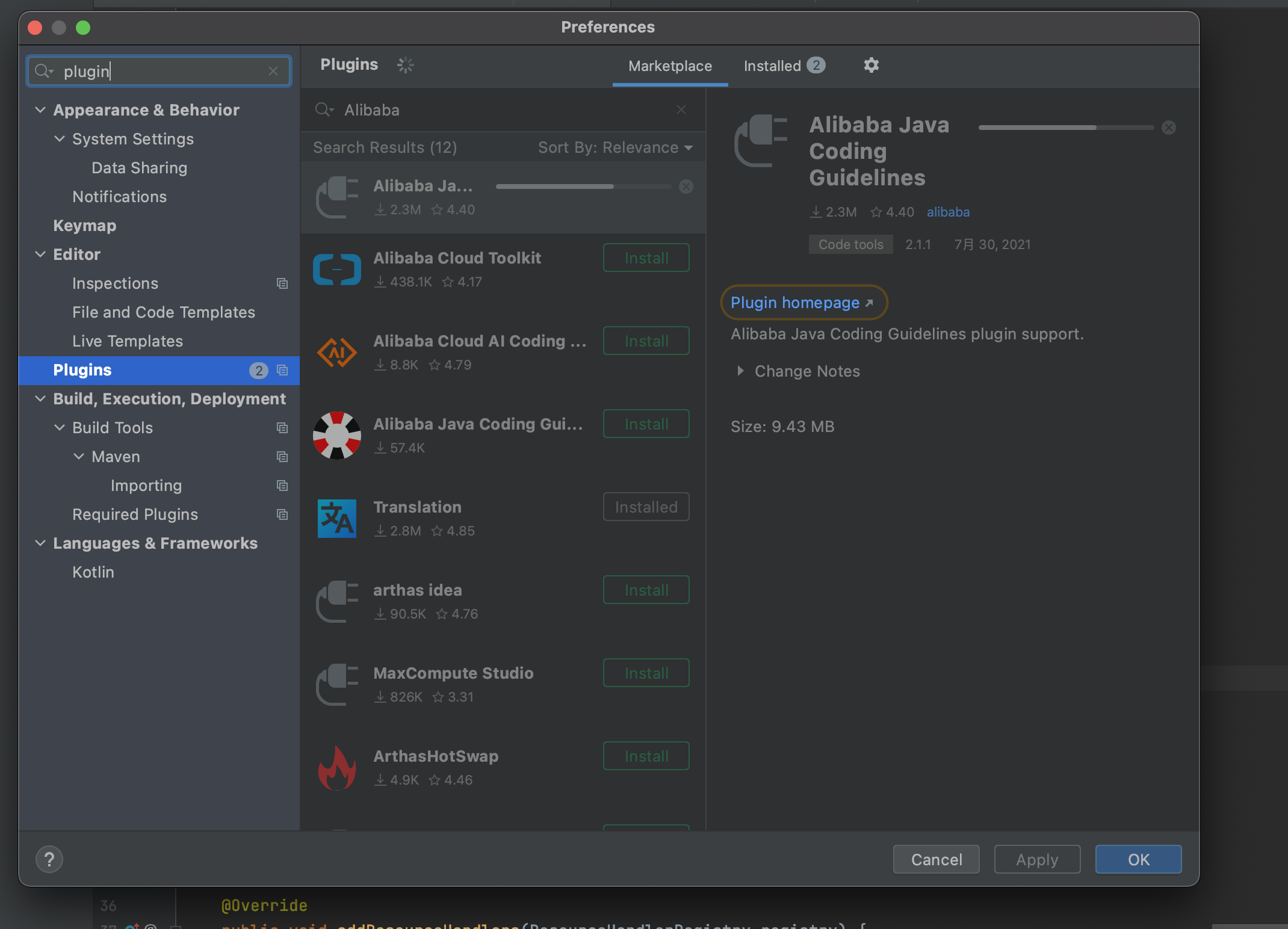Click the Alibaba Cloud Toolkit plugin icon
Image resolution: width=1288 pixels, height=929 pixels.
pos(337,270)
